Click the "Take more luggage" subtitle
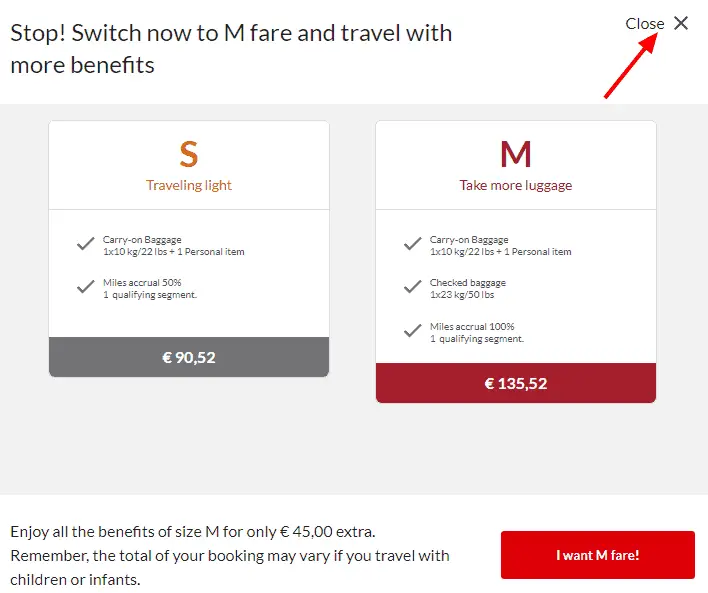This screenshot has height=593, width=708. tap(515, 185)
